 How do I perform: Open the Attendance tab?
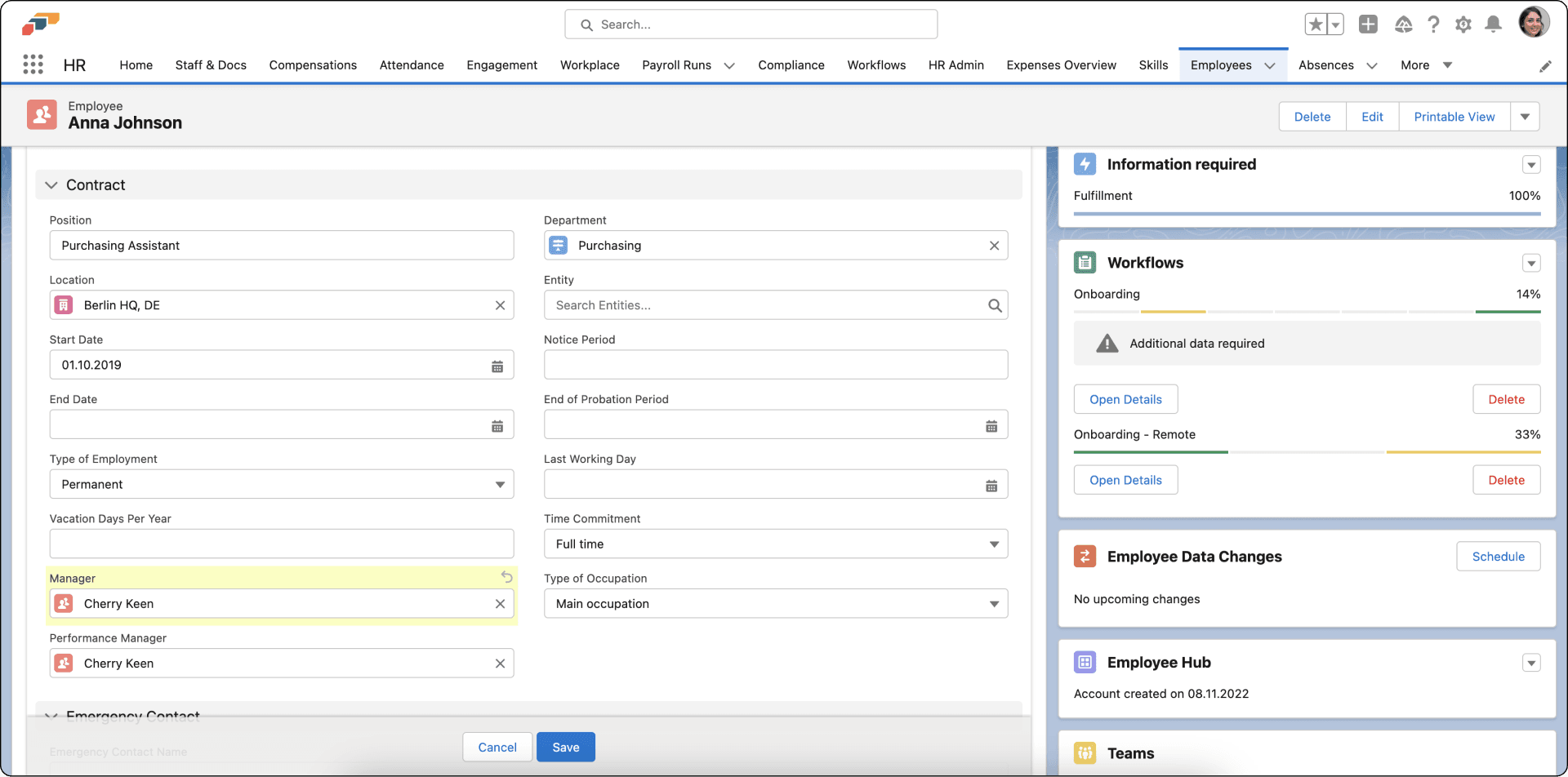(412, 65)
